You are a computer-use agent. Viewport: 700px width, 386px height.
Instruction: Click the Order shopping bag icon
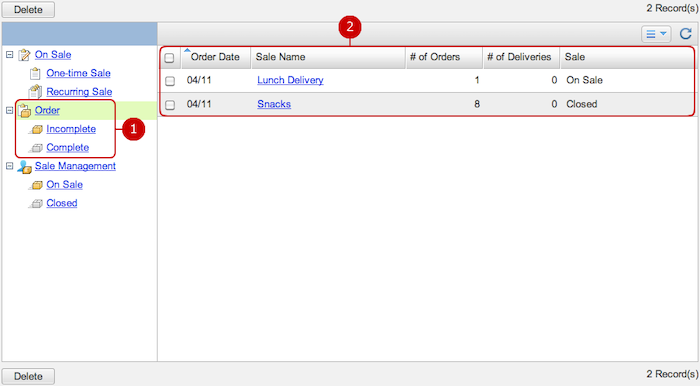25,111
